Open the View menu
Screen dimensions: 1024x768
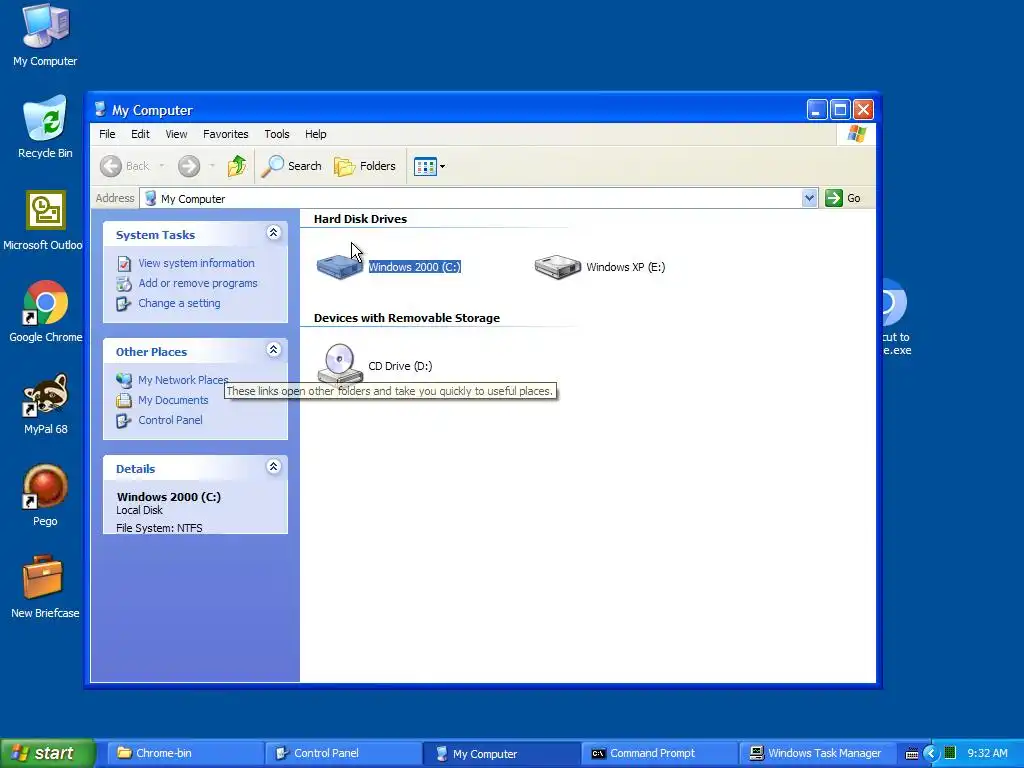(x=176, y=134)
